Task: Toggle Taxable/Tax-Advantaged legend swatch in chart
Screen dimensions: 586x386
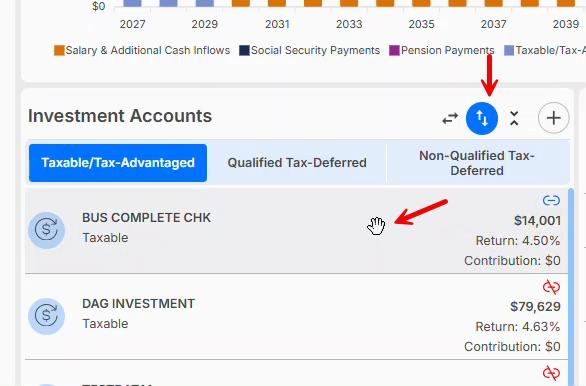Action: (509, 50)
